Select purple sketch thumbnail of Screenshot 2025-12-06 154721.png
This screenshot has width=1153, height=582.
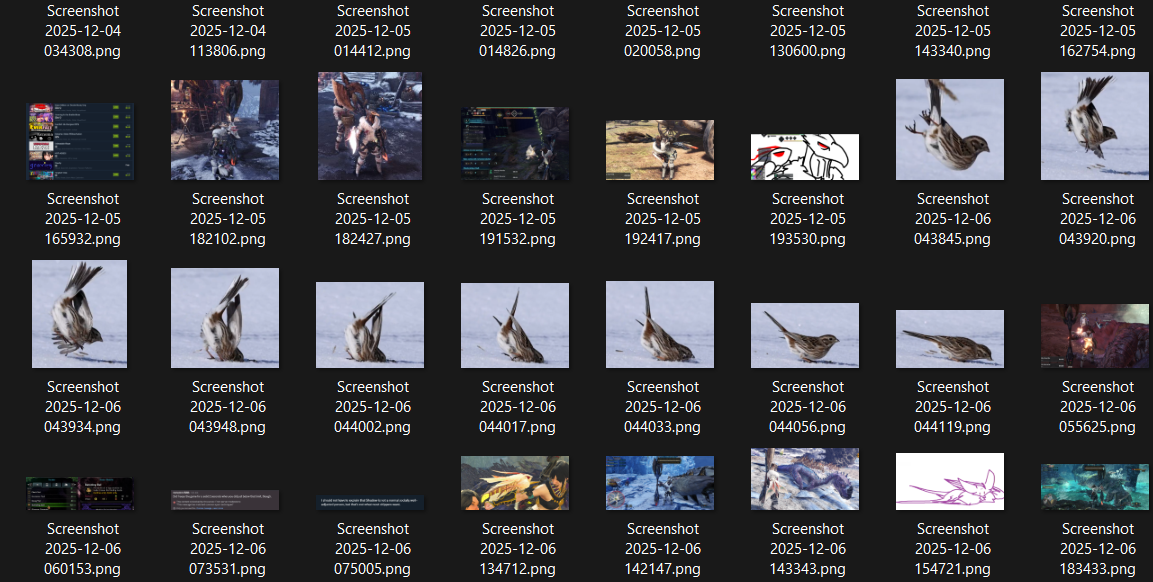pyautogui.click(x=949, y=481)
